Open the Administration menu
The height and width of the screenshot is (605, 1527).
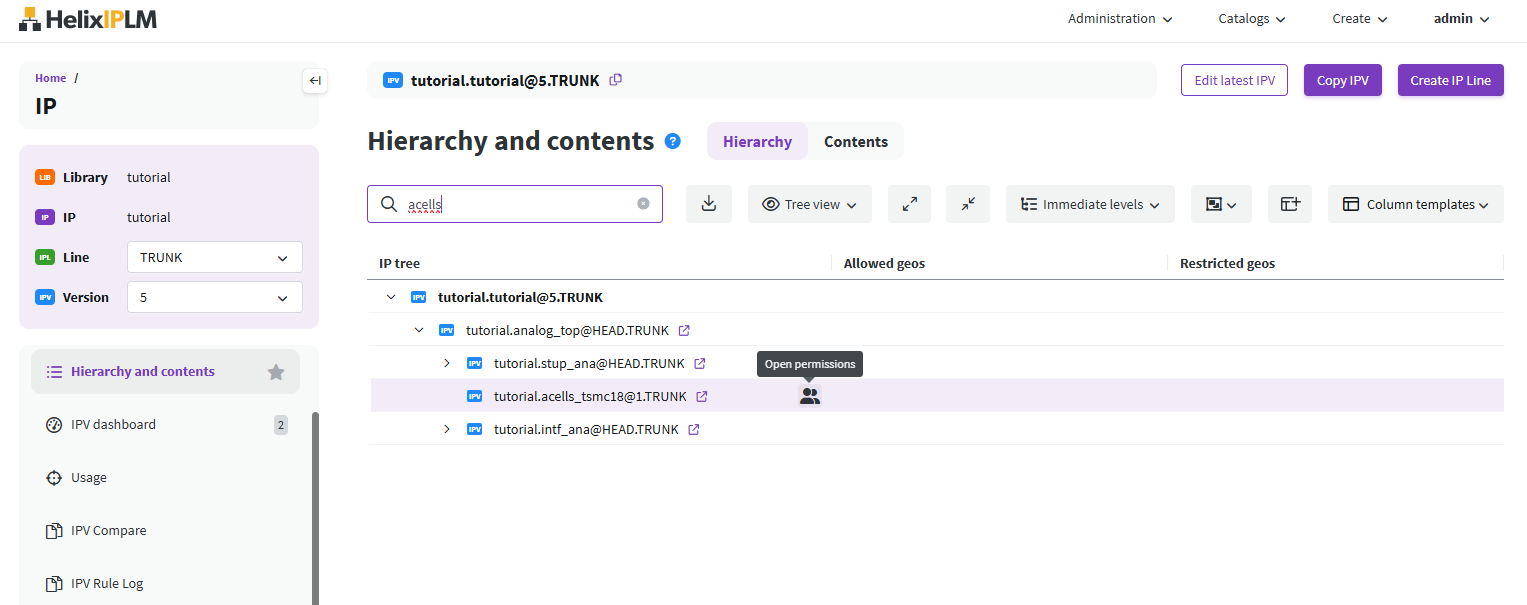click(x=1119, y=18)
